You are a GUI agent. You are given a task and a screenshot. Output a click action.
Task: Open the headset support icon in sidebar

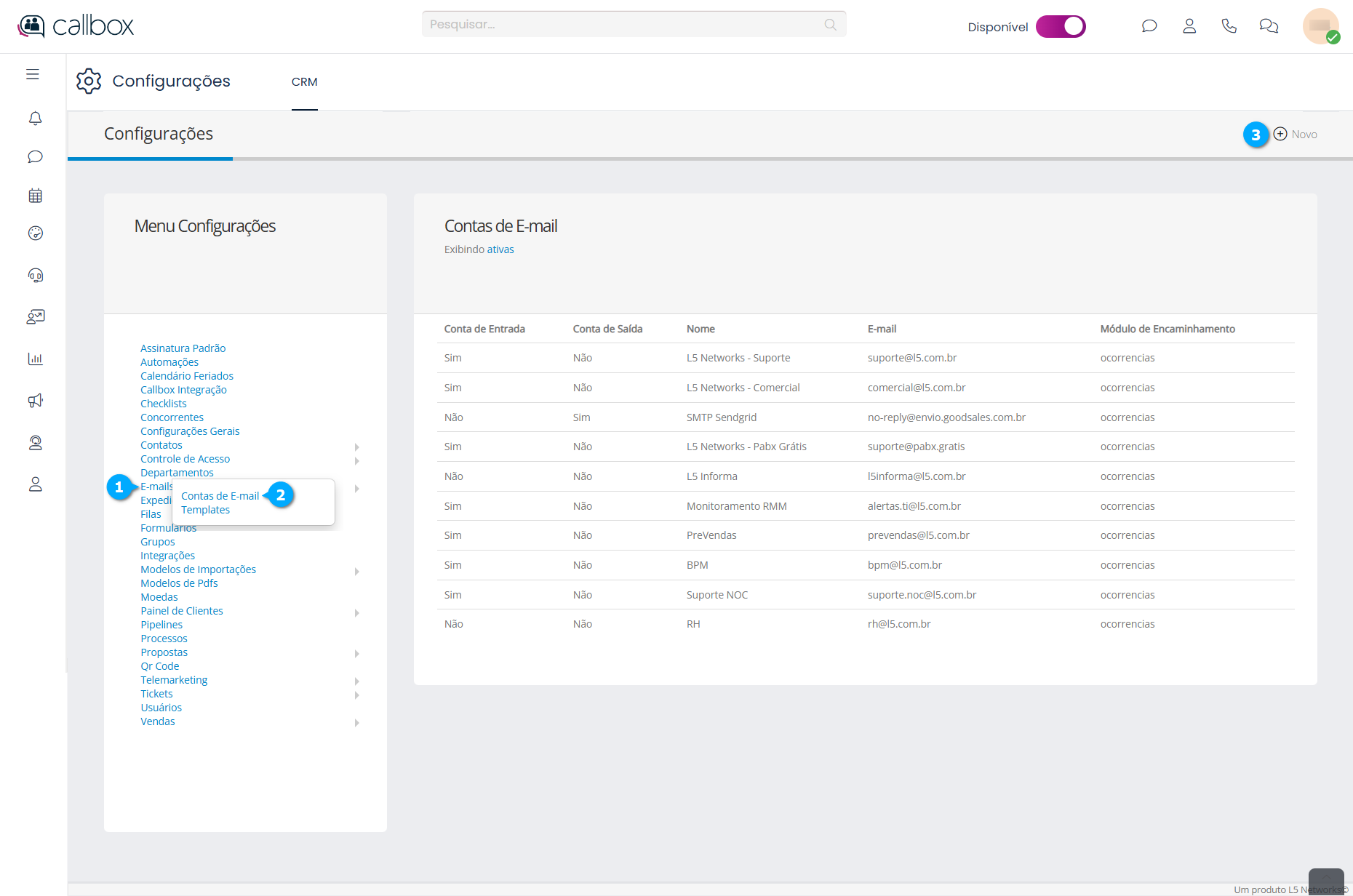click(x=35, y=275)
